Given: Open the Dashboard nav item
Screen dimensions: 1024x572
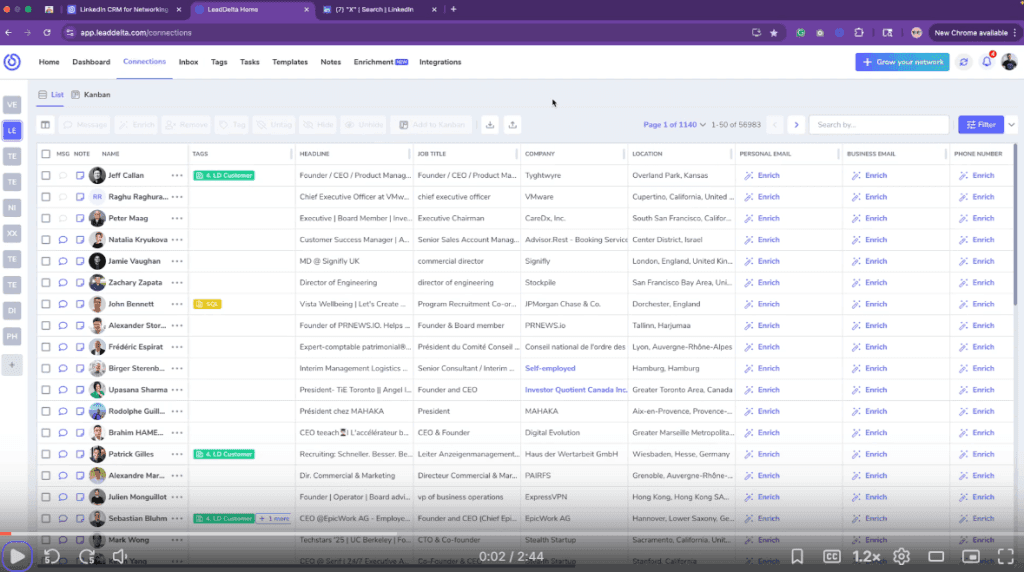Looking at the screenshot, I should coord(91,62).
